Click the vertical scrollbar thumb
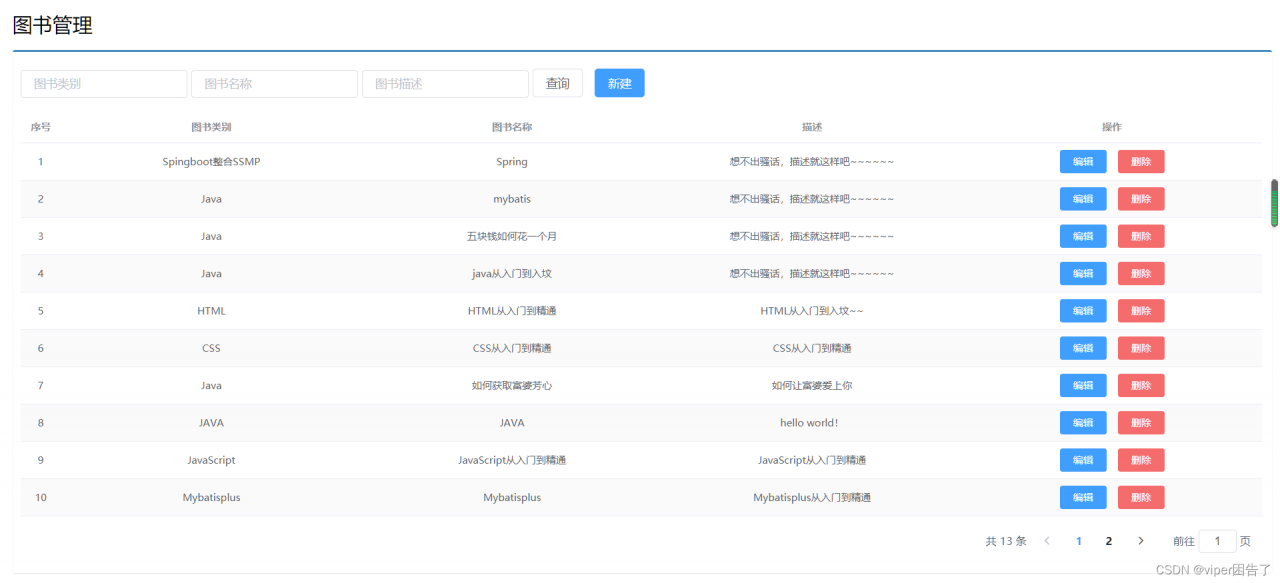 click(1275, 203)
